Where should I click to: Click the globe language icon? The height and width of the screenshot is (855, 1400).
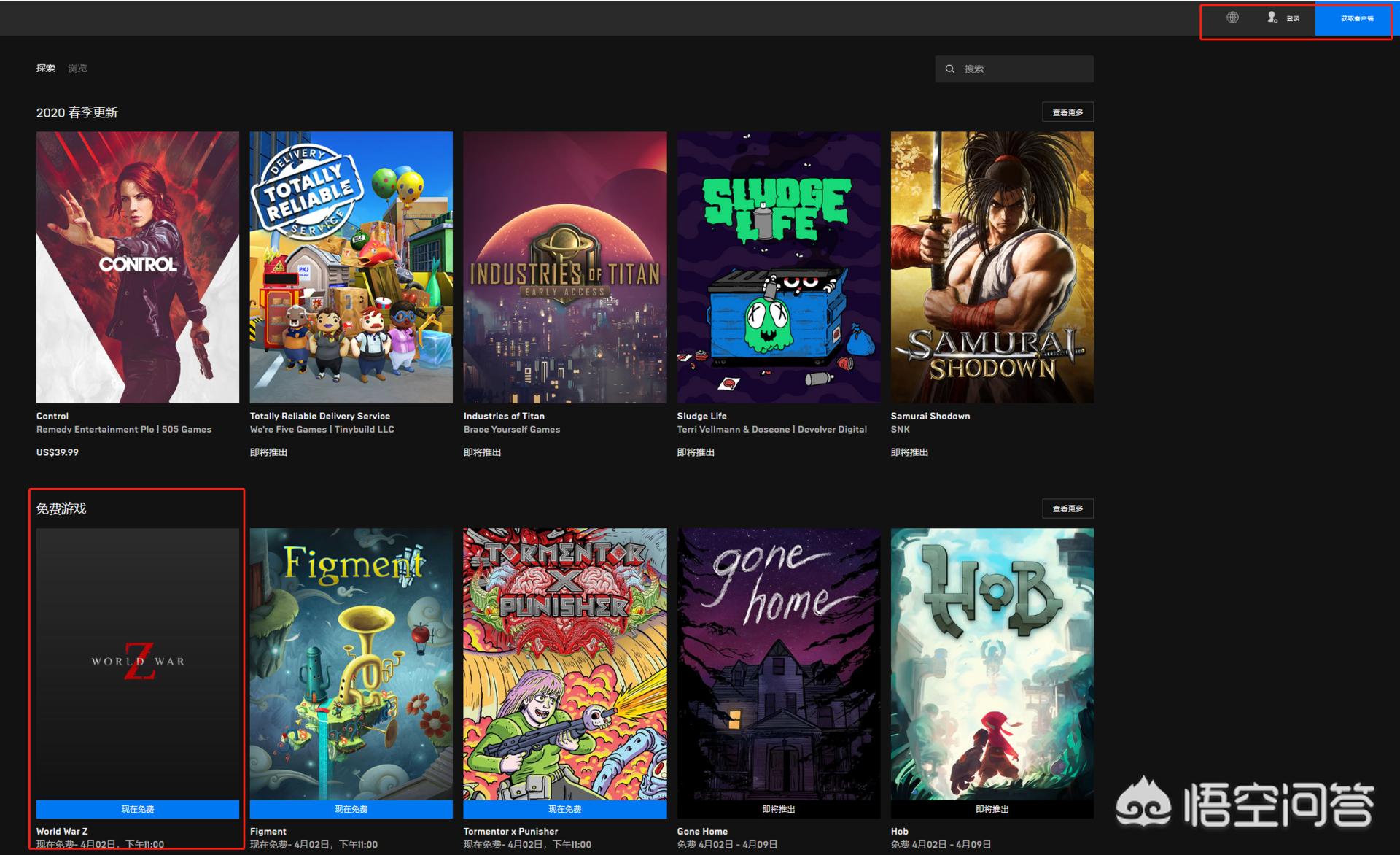coord(1232,18)
